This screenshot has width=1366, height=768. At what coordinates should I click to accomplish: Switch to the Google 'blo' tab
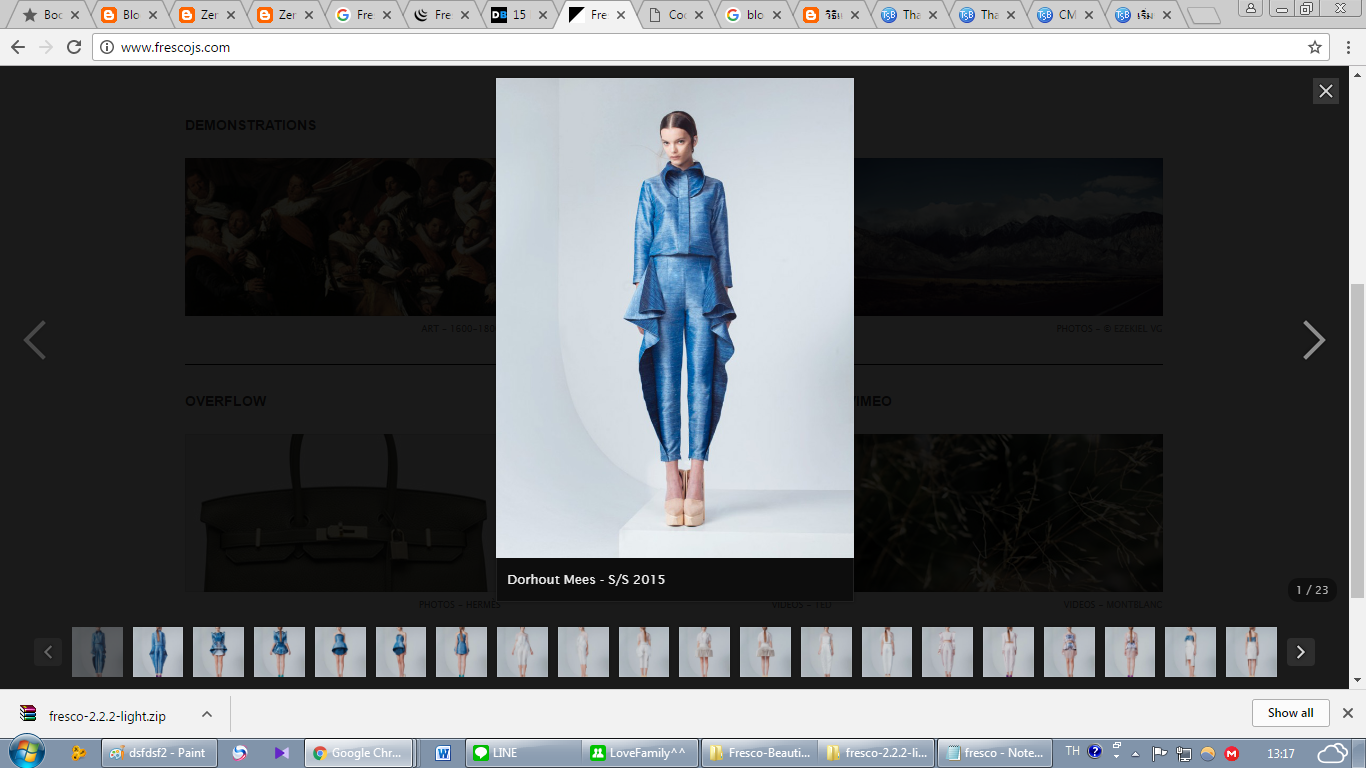click(x=754, y=15)
